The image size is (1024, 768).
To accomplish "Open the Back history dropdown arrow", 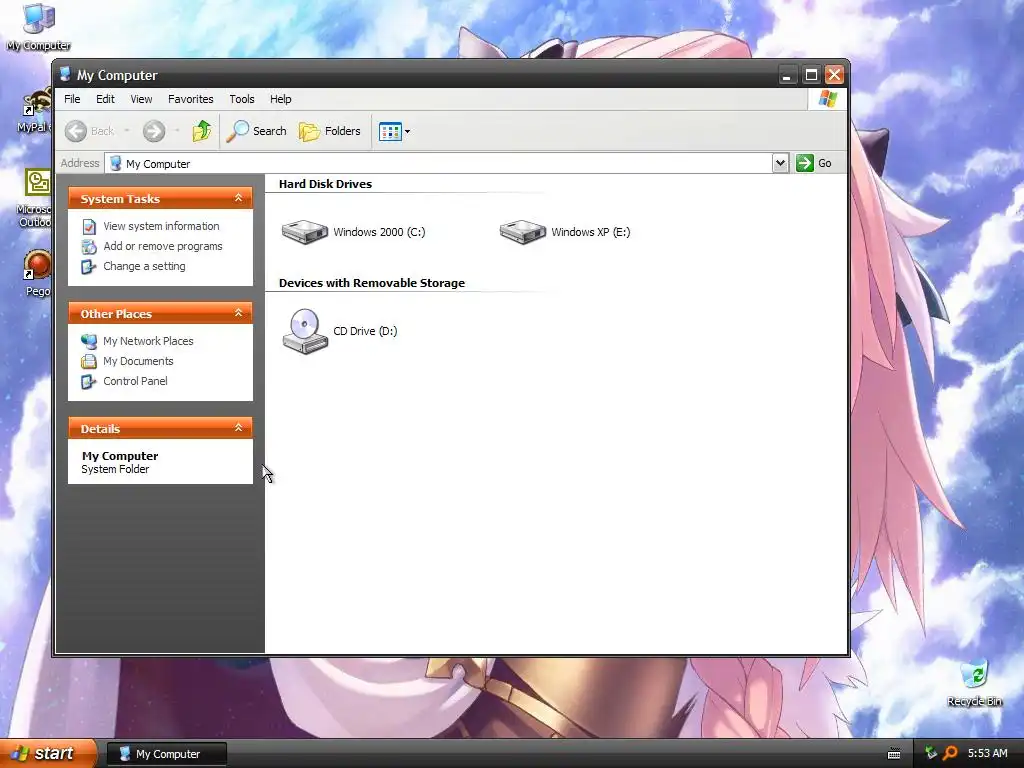I will [127, 131].
